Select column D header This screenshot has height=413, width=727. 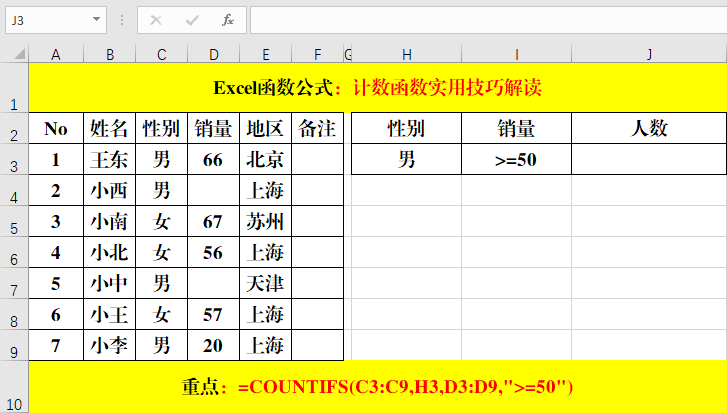(x=213, y=54)
